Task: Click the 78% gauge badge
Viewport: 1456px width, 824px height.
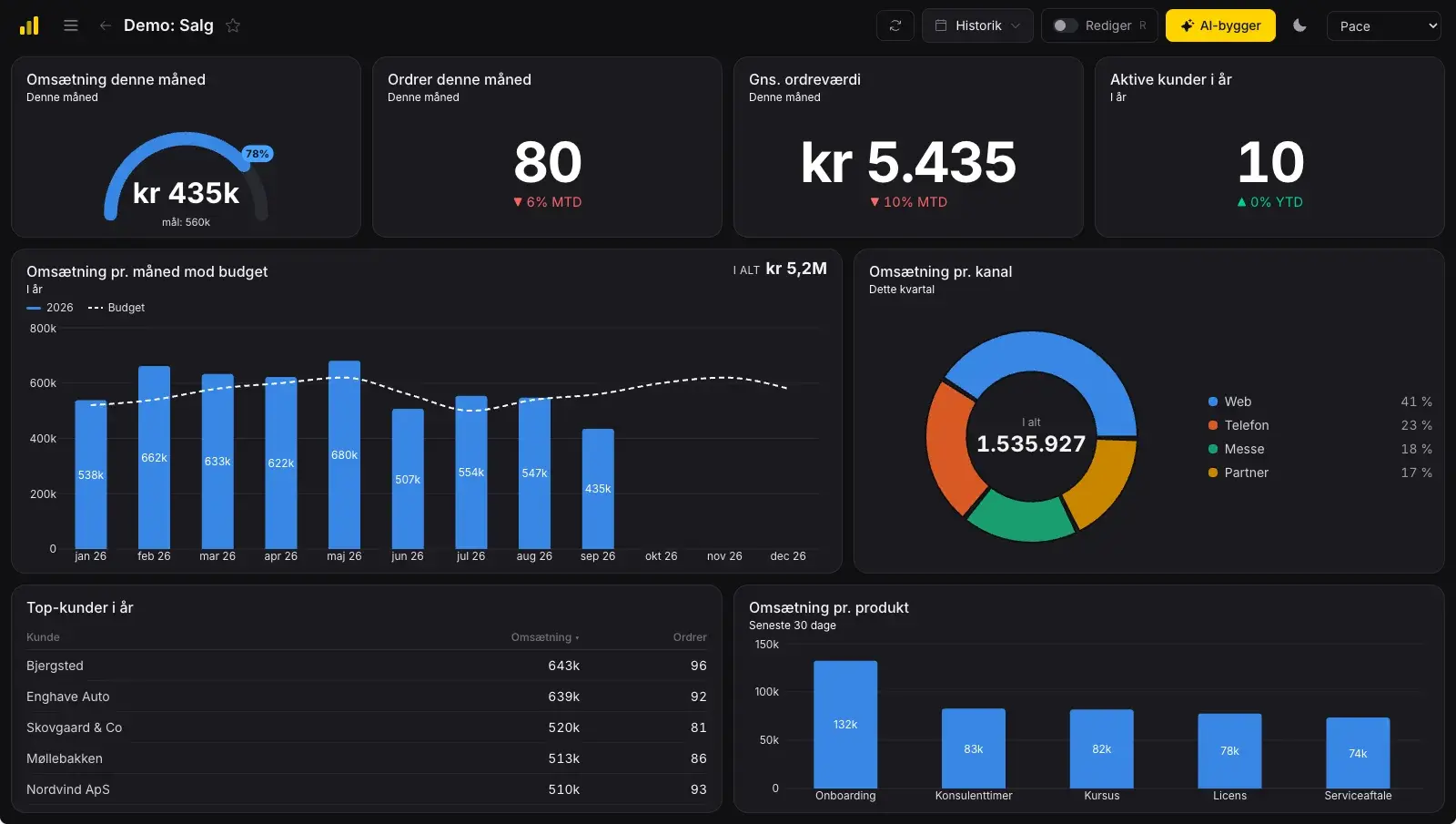Action: click(258, 154)
